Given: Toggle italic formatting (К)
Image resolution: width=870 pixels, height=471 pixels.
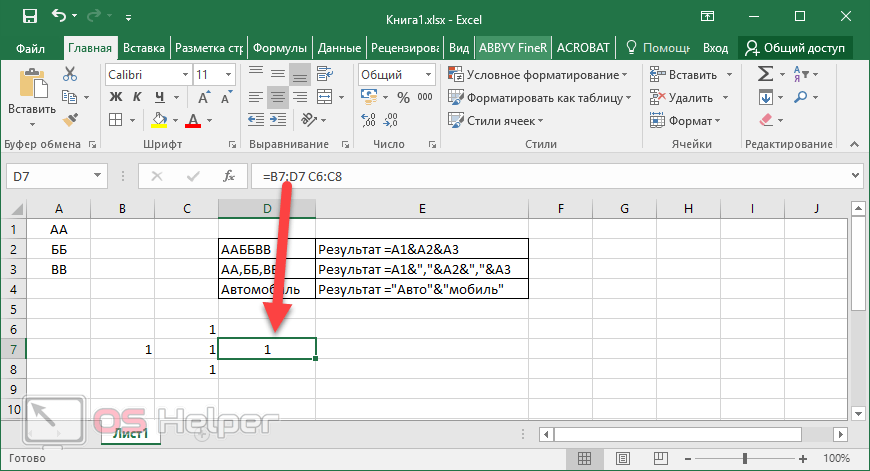Looking at the screenshot, I should pos(137,97).
